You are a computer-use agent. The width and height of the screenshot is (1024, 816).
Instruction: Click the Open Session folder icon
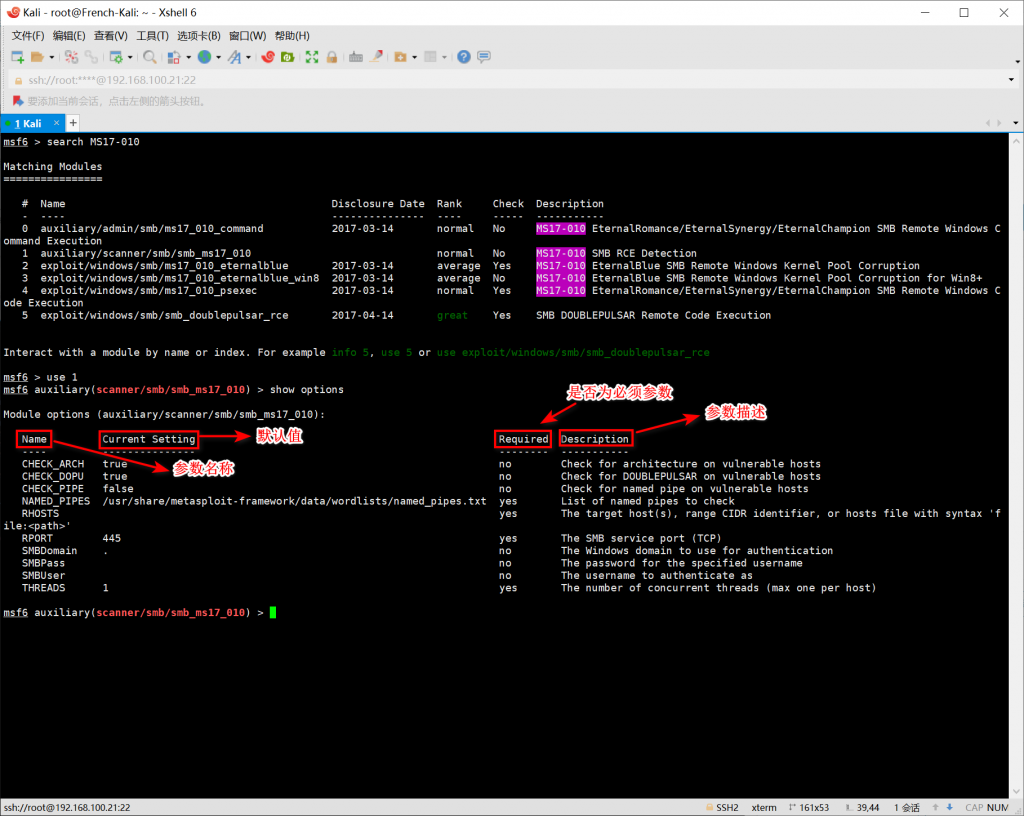[37, 57]
